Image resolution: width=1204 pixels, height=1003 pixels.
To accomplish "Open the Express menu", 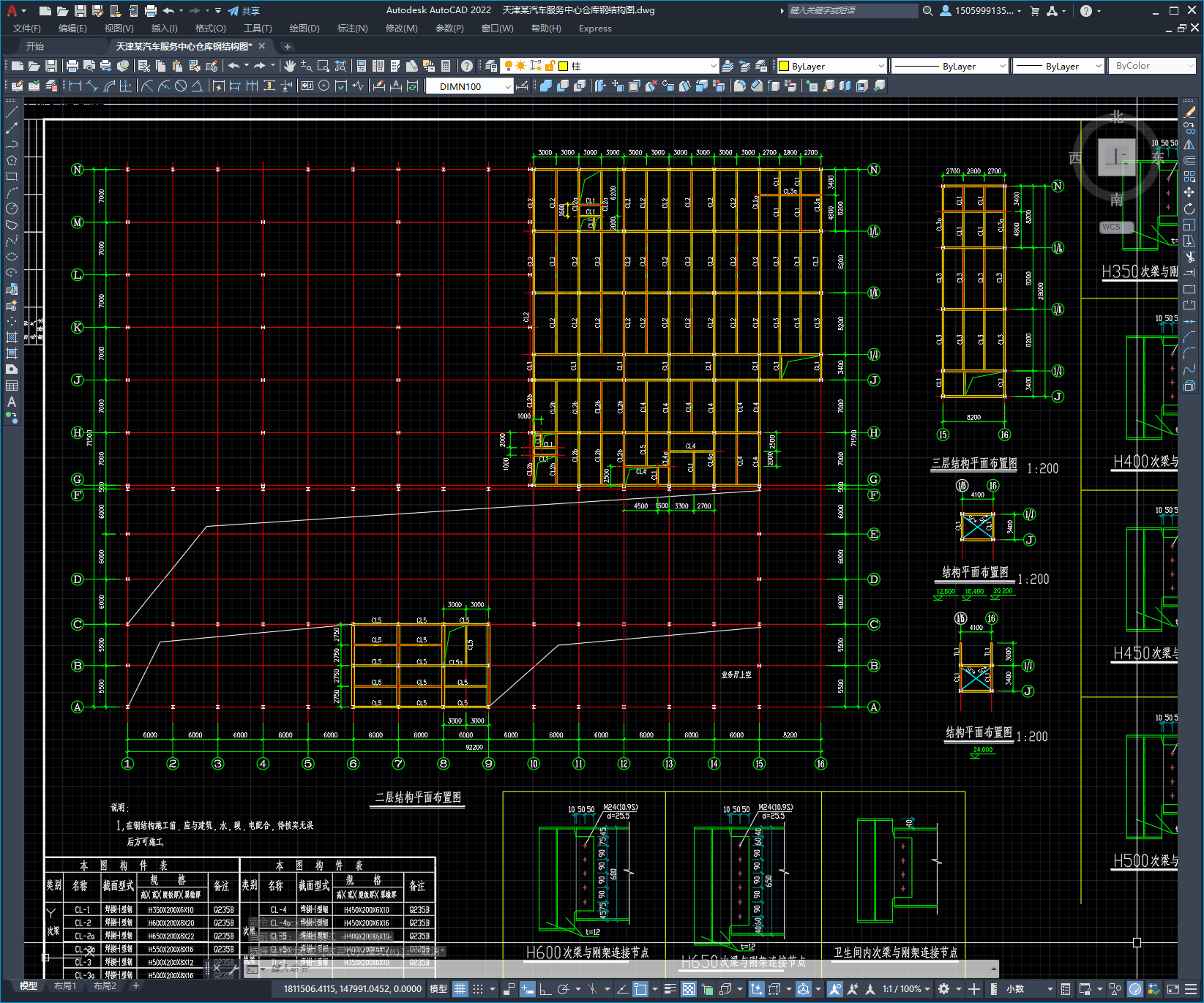I will tap(595, 29).
